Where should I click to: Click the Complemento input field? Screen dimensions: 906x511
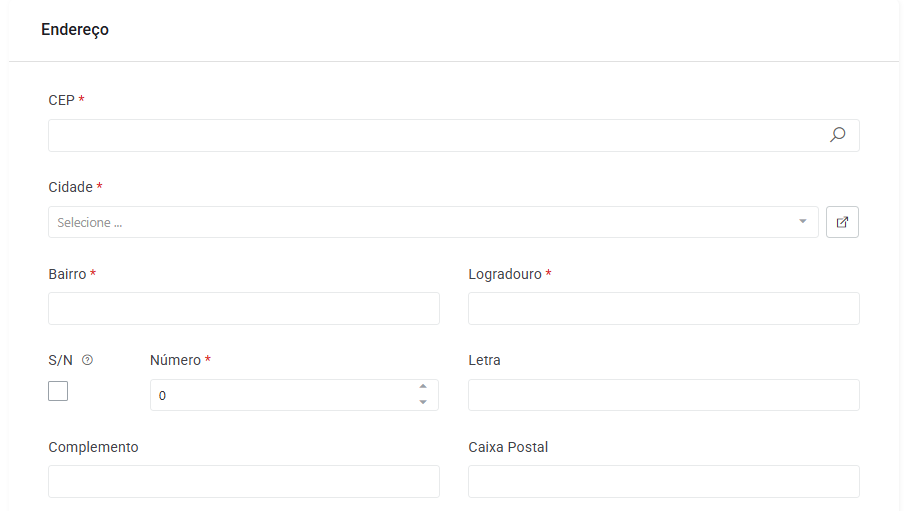[x=244, y=482]
